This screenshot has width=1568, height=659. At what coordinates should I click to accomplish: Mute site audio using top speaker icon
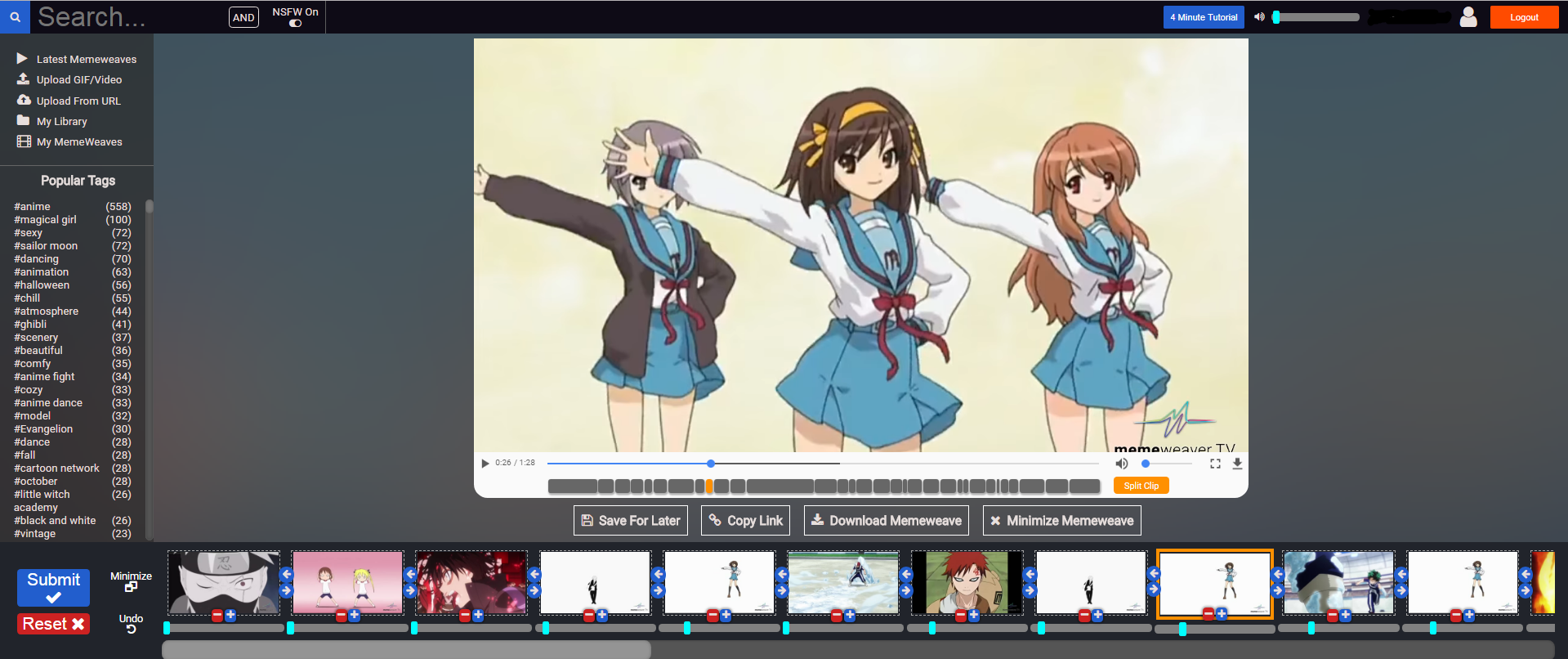click(x=1259, y=17)
